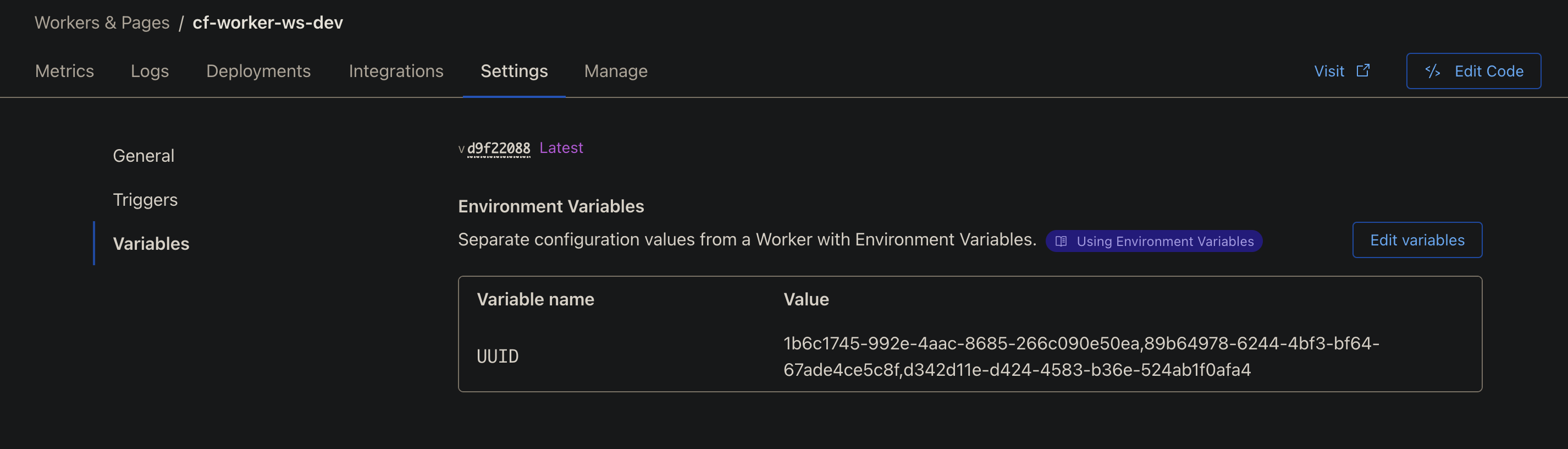Select Variables in the settings sidebar

pos(151,244)
